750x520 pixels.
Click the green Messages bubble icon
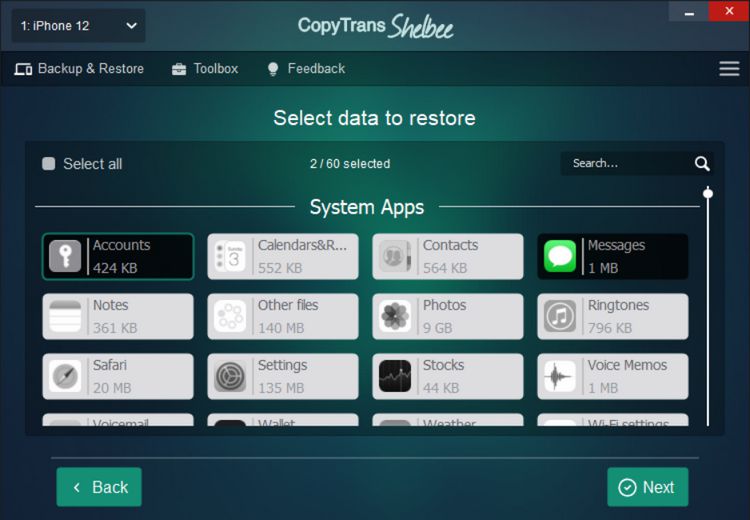pos(560,256)
